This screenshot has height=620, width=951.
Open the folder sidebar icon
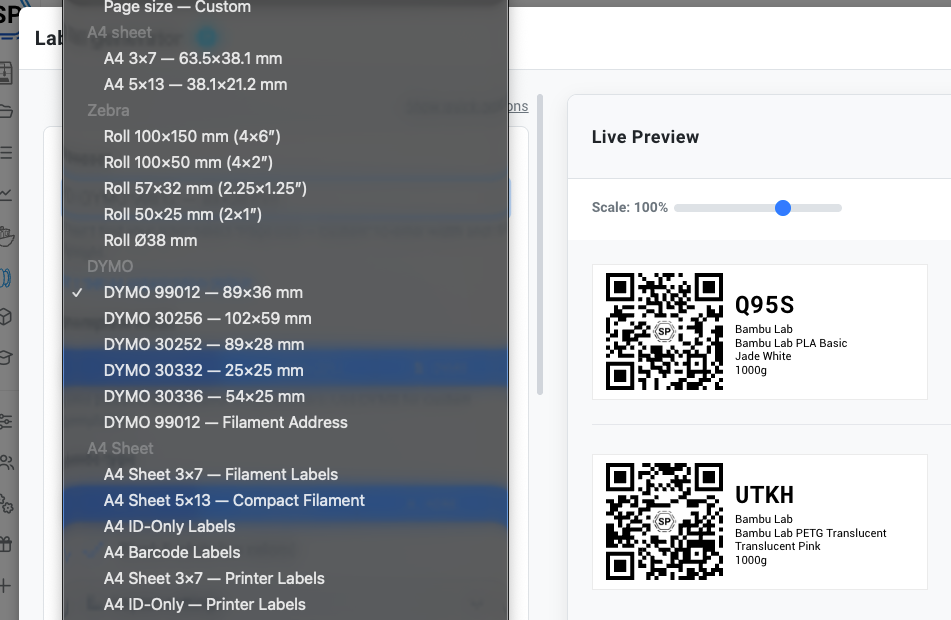point(5,111)
